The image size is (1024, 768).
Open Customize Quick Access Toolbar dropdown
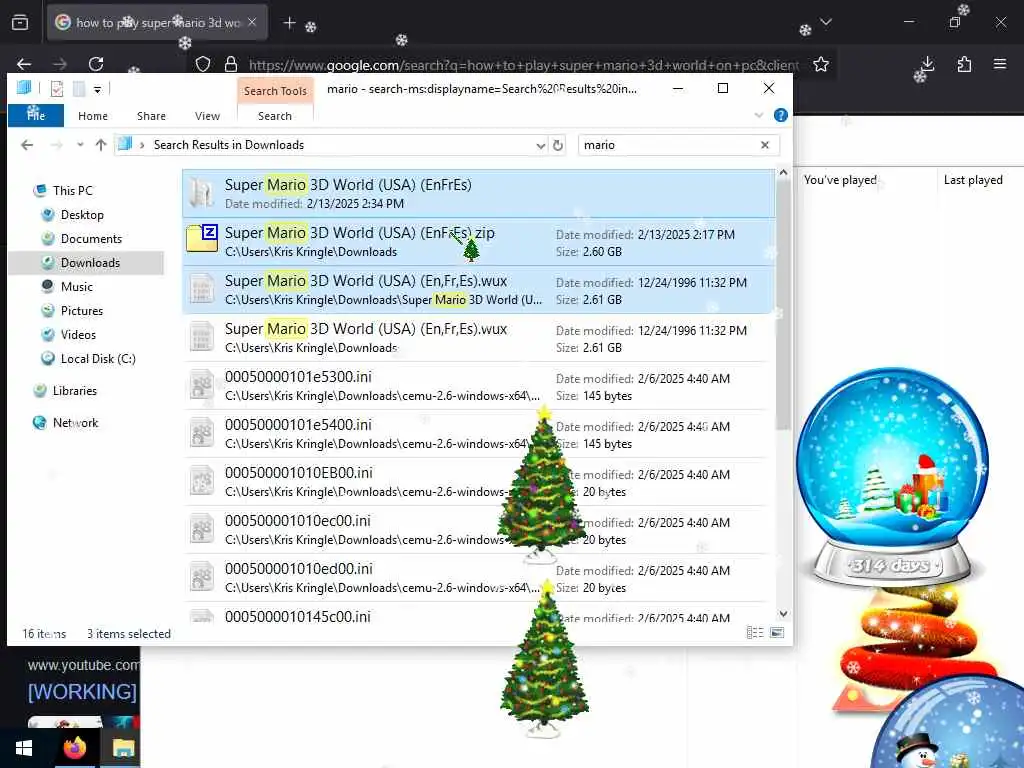[x=97, y=89]
